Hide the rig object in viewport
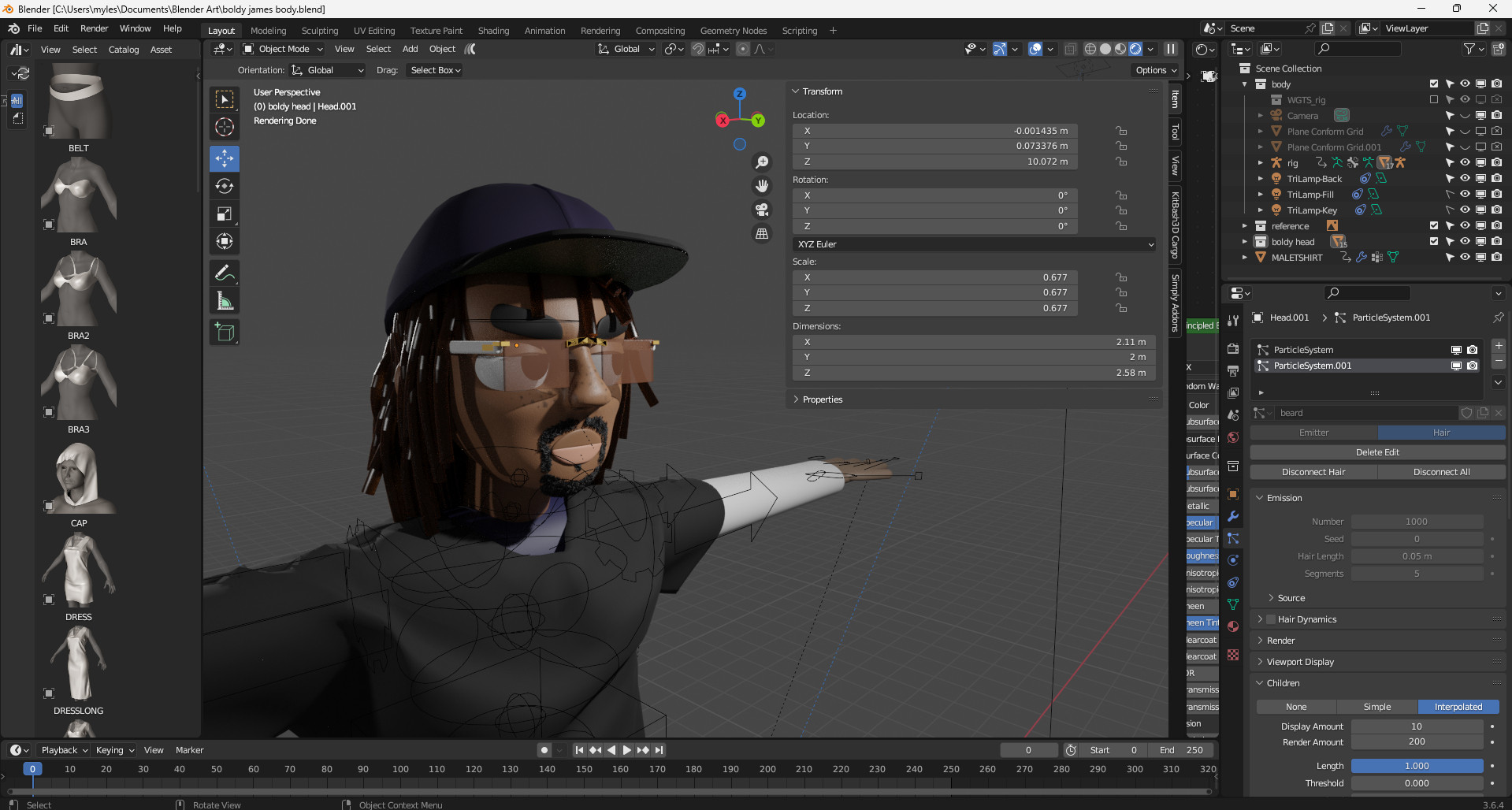Screen dimensions: 1512x810 pos(1465,163)
